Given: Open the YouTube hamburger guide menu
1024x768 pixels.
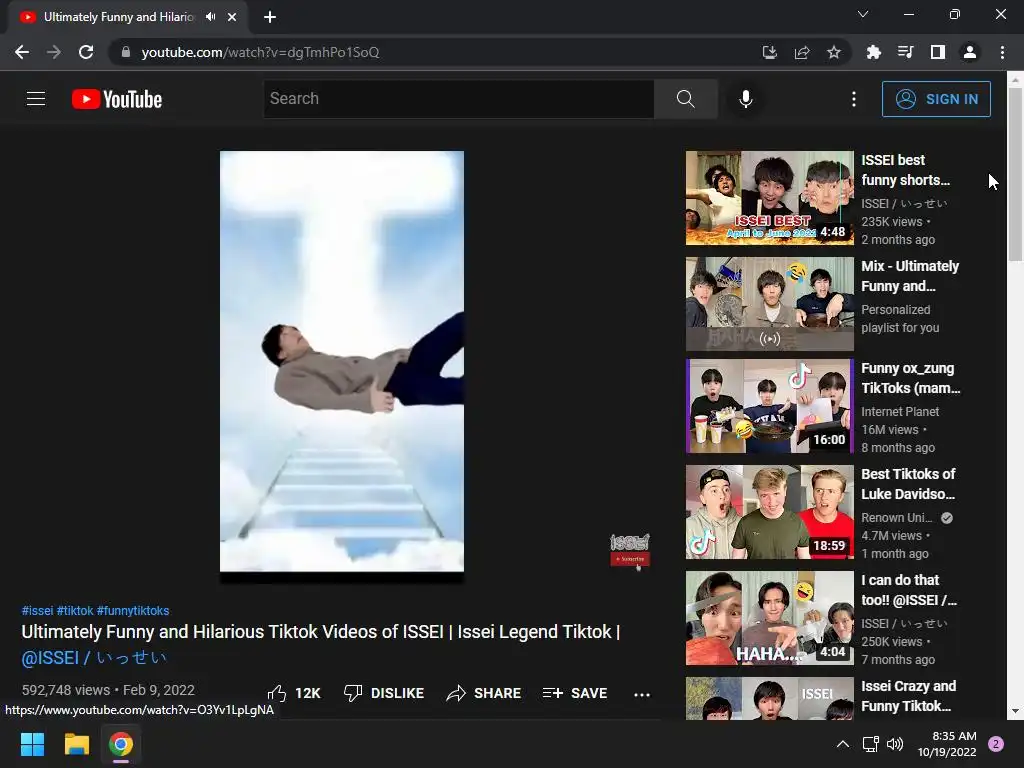Looking at the screenshot, I should 36,99.
